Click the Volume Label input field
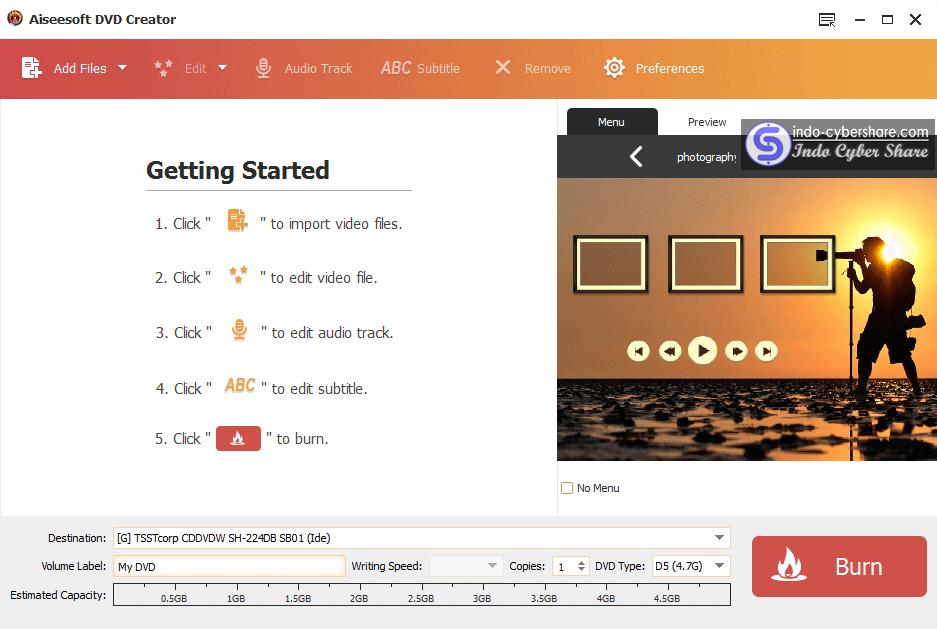This screenshot has height=629, width=937. point(229,566)
